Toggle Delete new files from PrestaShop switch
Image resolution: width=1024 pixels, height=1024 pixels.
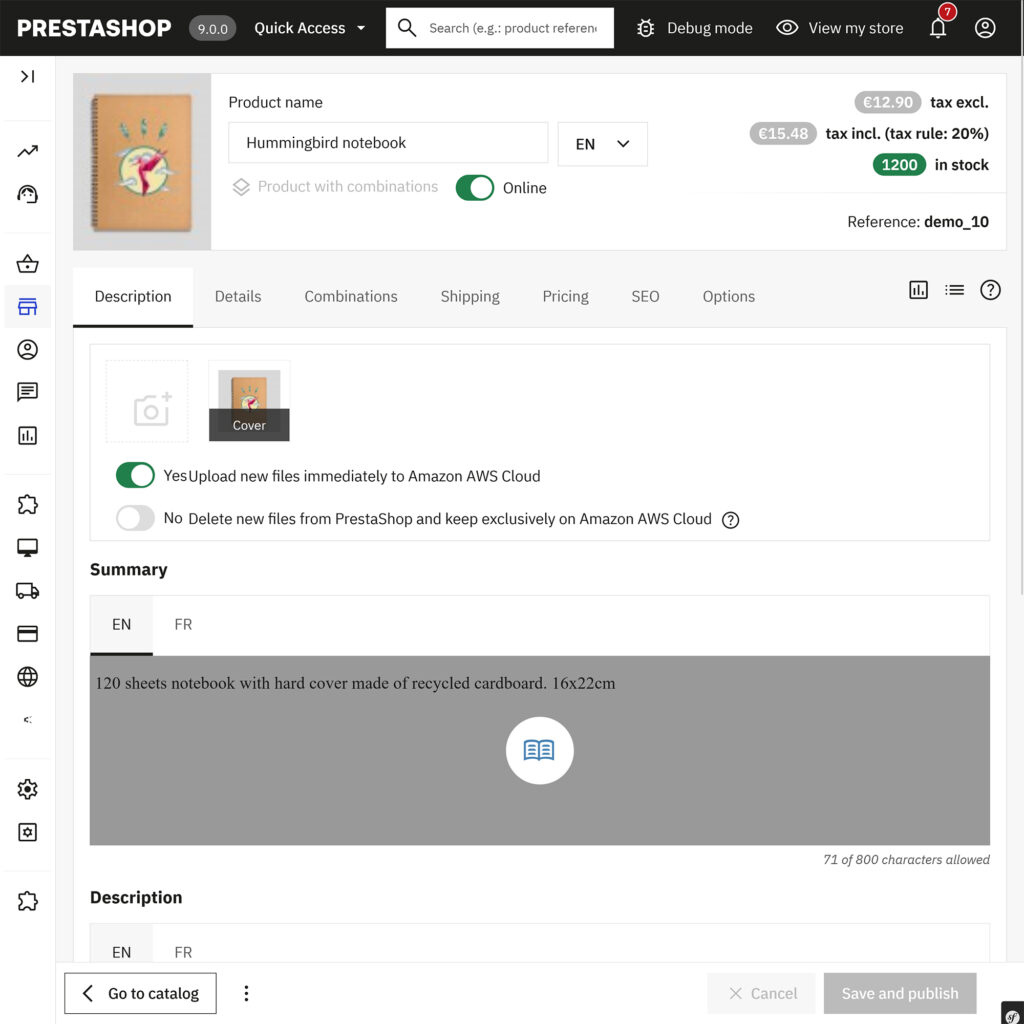(x=135, y=518)
